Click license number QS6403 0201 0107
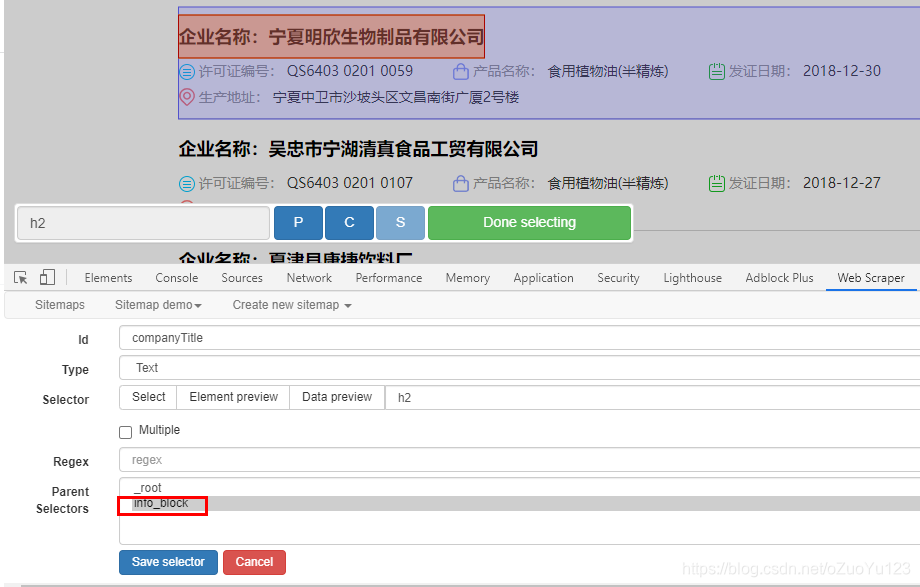920x587 pixels. tap(350, 183)
